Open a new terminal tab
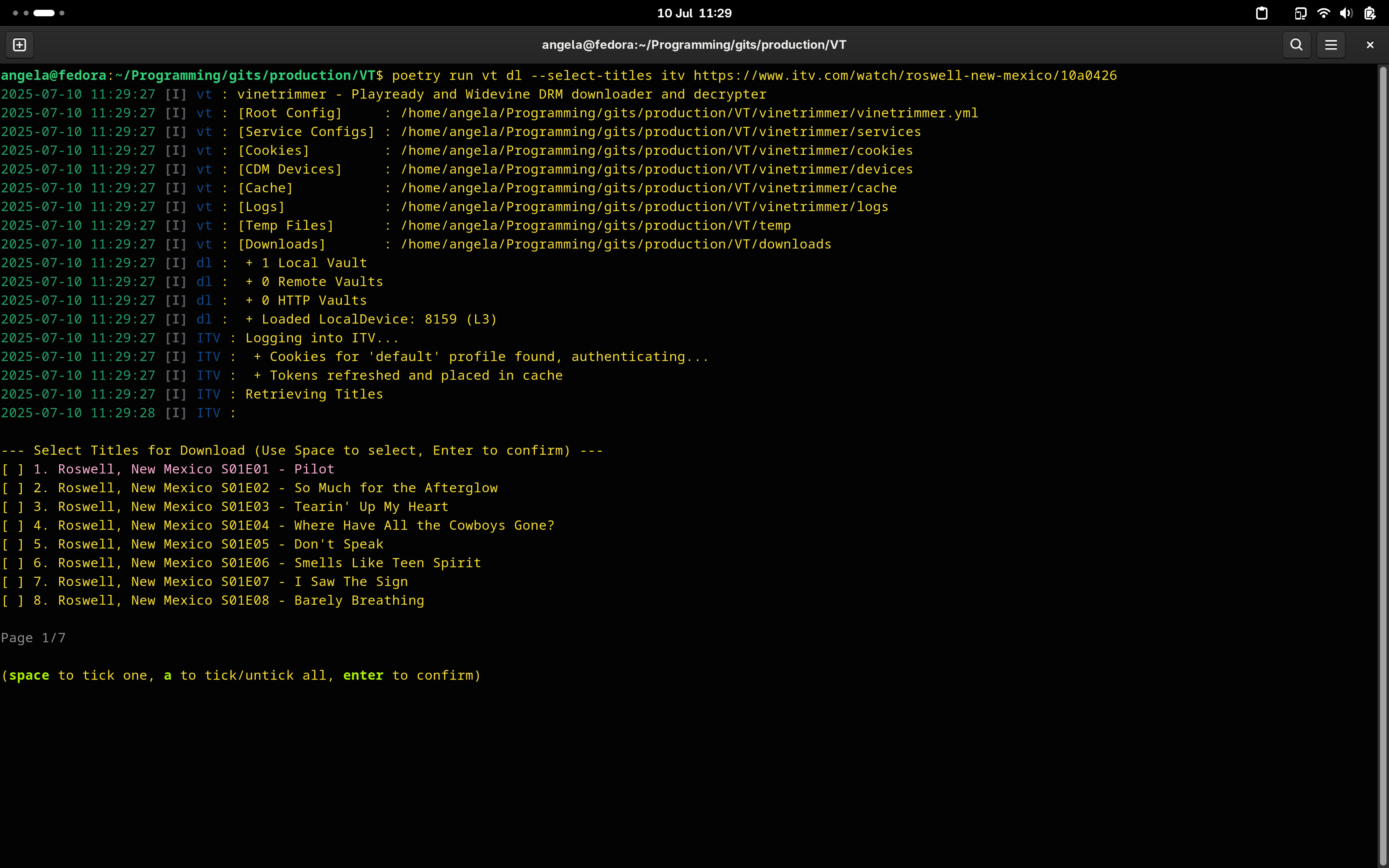This screenshot has height=868, width=1389. click(x=20, y=45)
